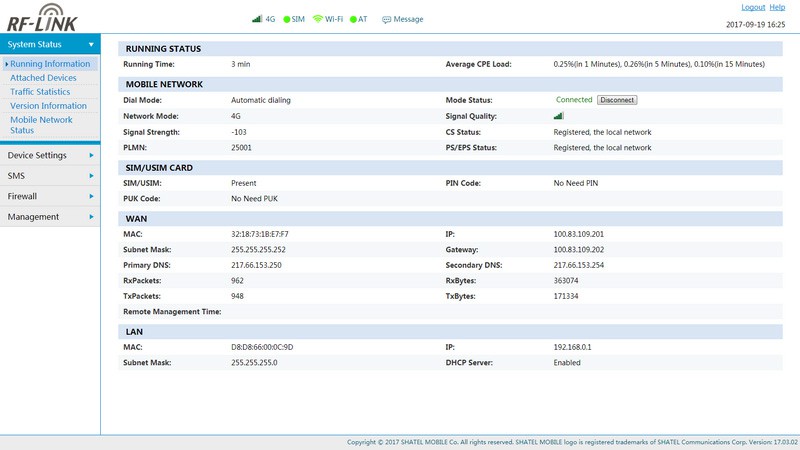Go to the Traffic Statistics page
The height and width of the screenshot is (450, 800).
(40, 92)
